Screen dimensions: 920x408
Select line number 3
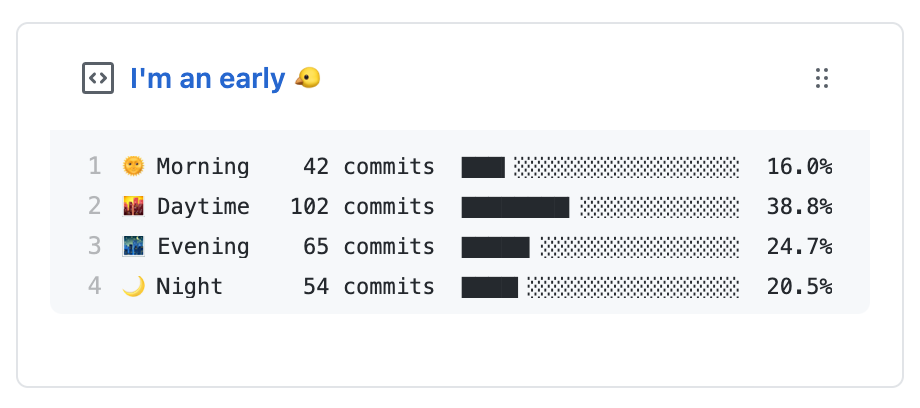[94, 247]
